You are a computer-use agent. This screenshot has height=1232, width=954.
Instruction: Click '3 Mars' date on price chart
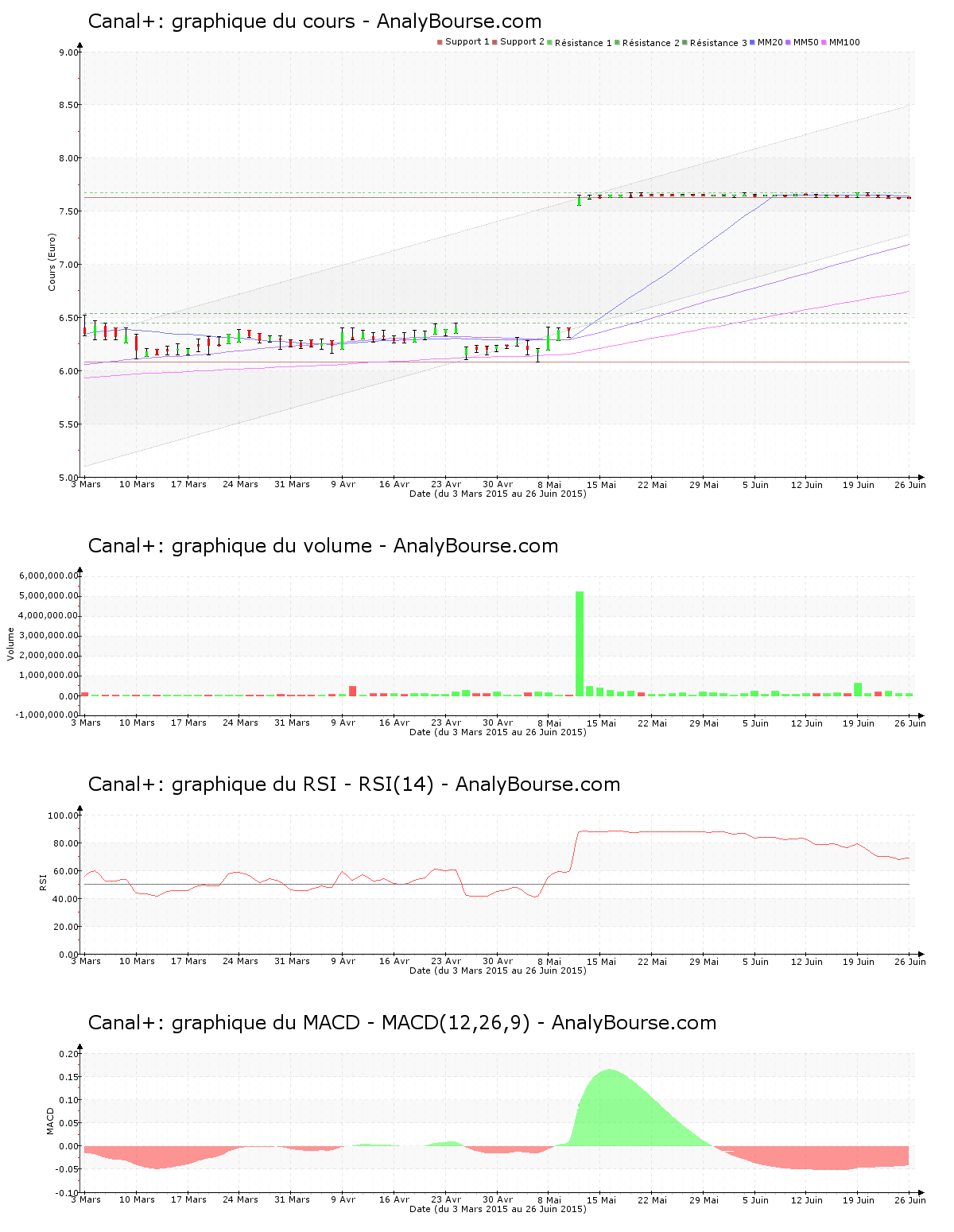pos(86,485)
